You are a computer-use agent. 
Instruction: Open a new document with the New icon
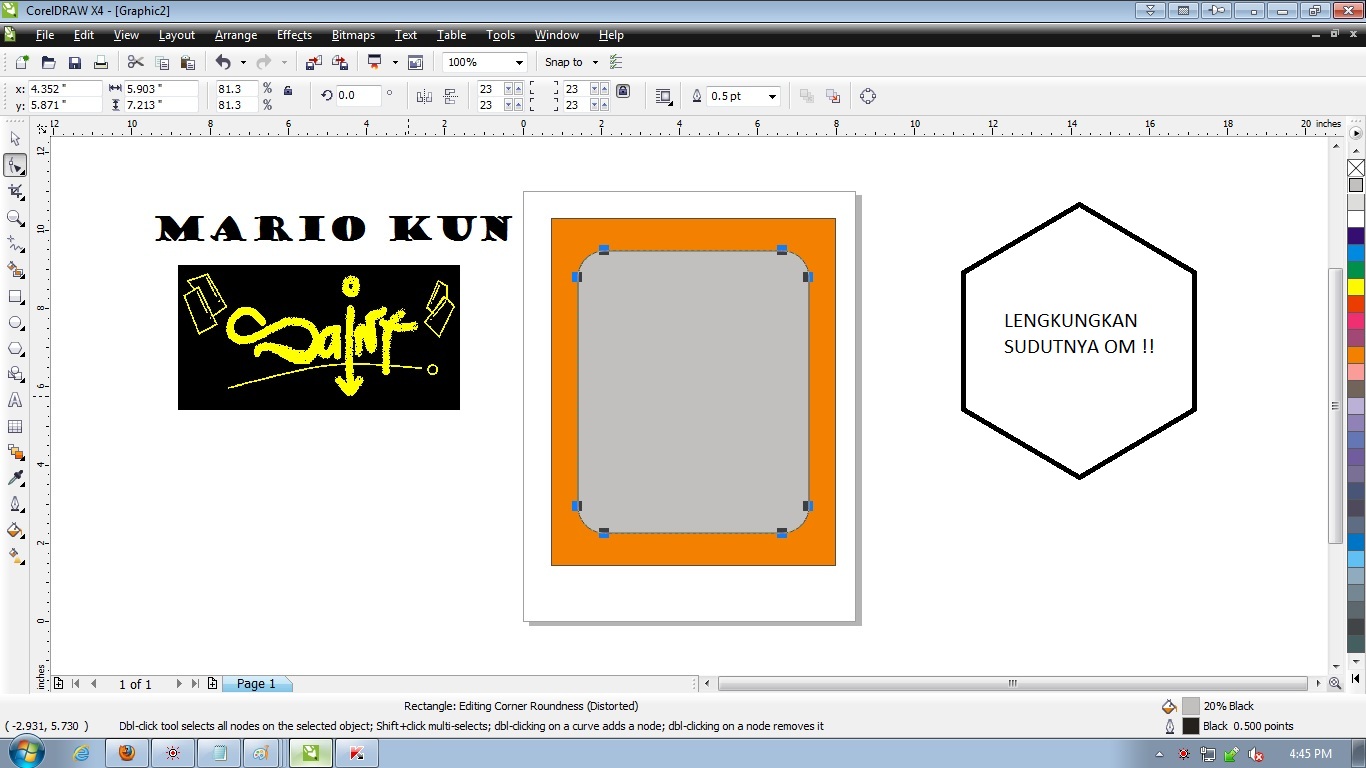point(20,61)
